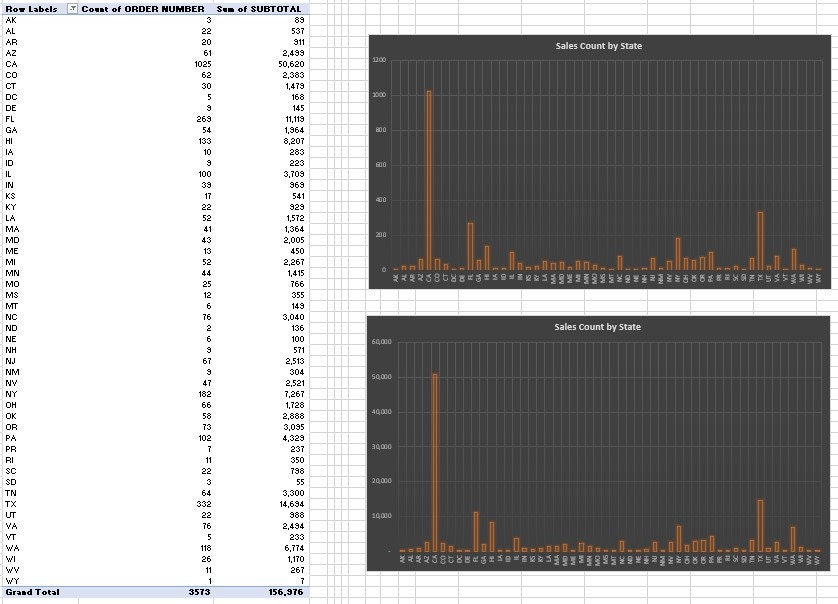This screenshot has width=838, height=604.
Task: Click IL subtotal 3,709
Action: 294,174
